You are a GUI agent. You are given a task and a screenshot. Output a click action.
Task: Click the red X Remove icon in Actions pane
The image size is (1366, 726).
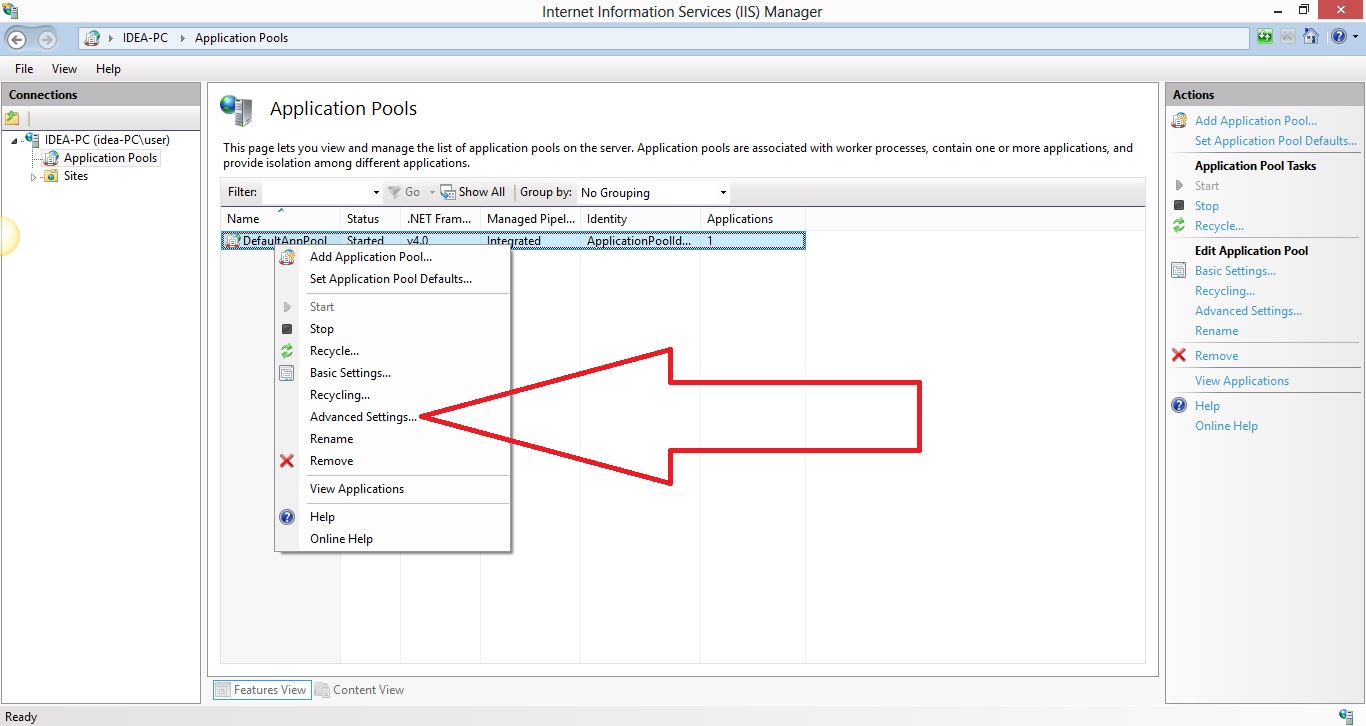pyautogui.click(x=1180, y=355)
